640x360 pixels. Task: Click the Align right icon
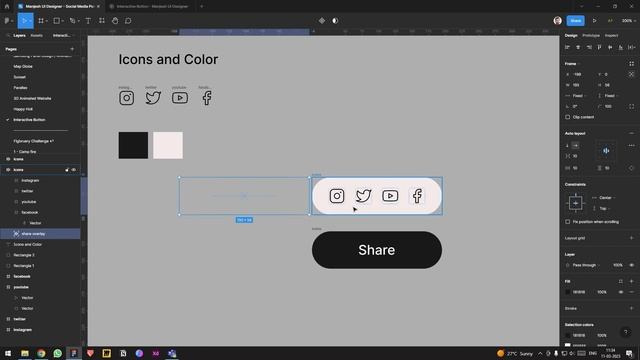[589, 47]
